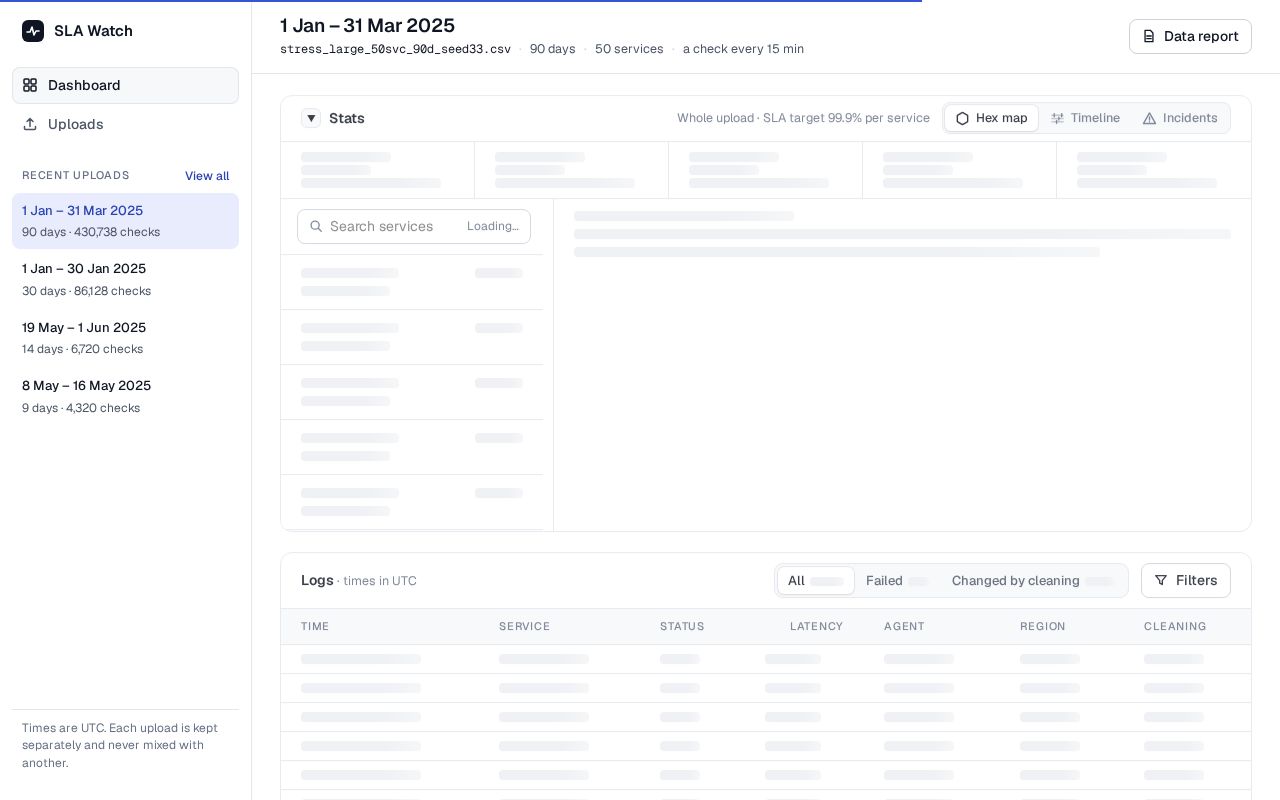Click the hexagon icon for Hex map
The height and width of the screenshot is (800, 1280).
point(962,118)
